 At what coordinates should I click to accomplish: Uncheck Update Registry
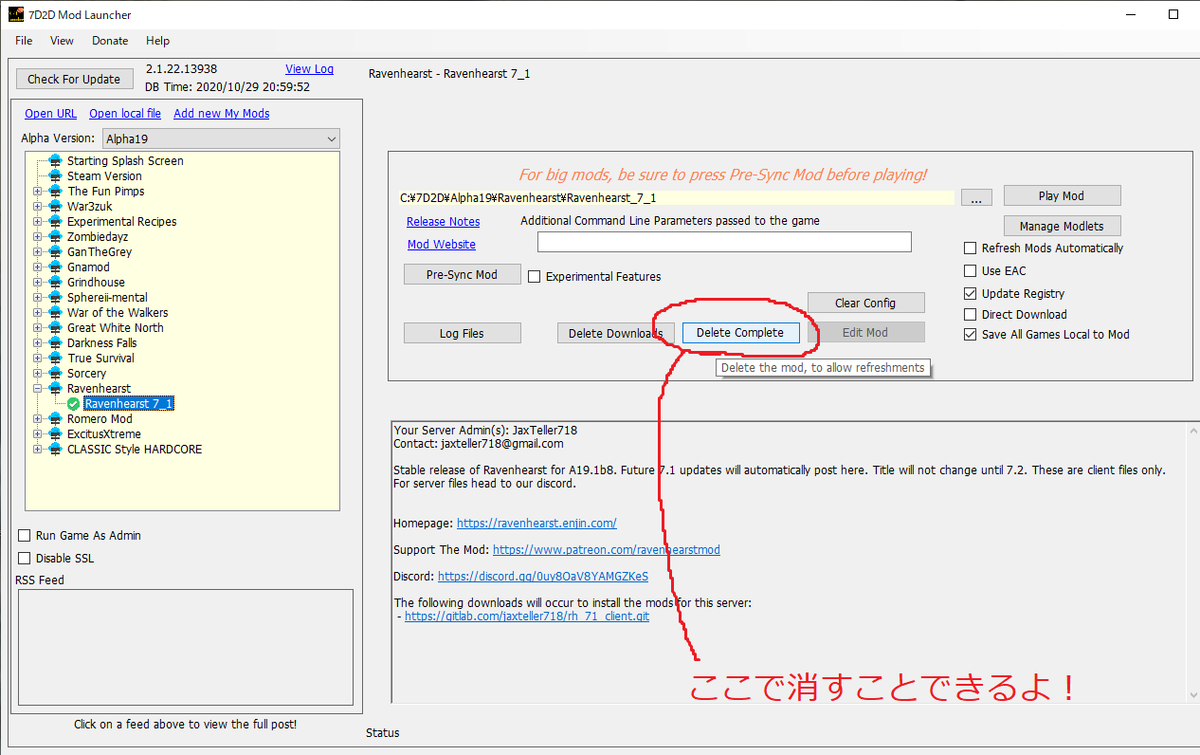coord(970,292)
